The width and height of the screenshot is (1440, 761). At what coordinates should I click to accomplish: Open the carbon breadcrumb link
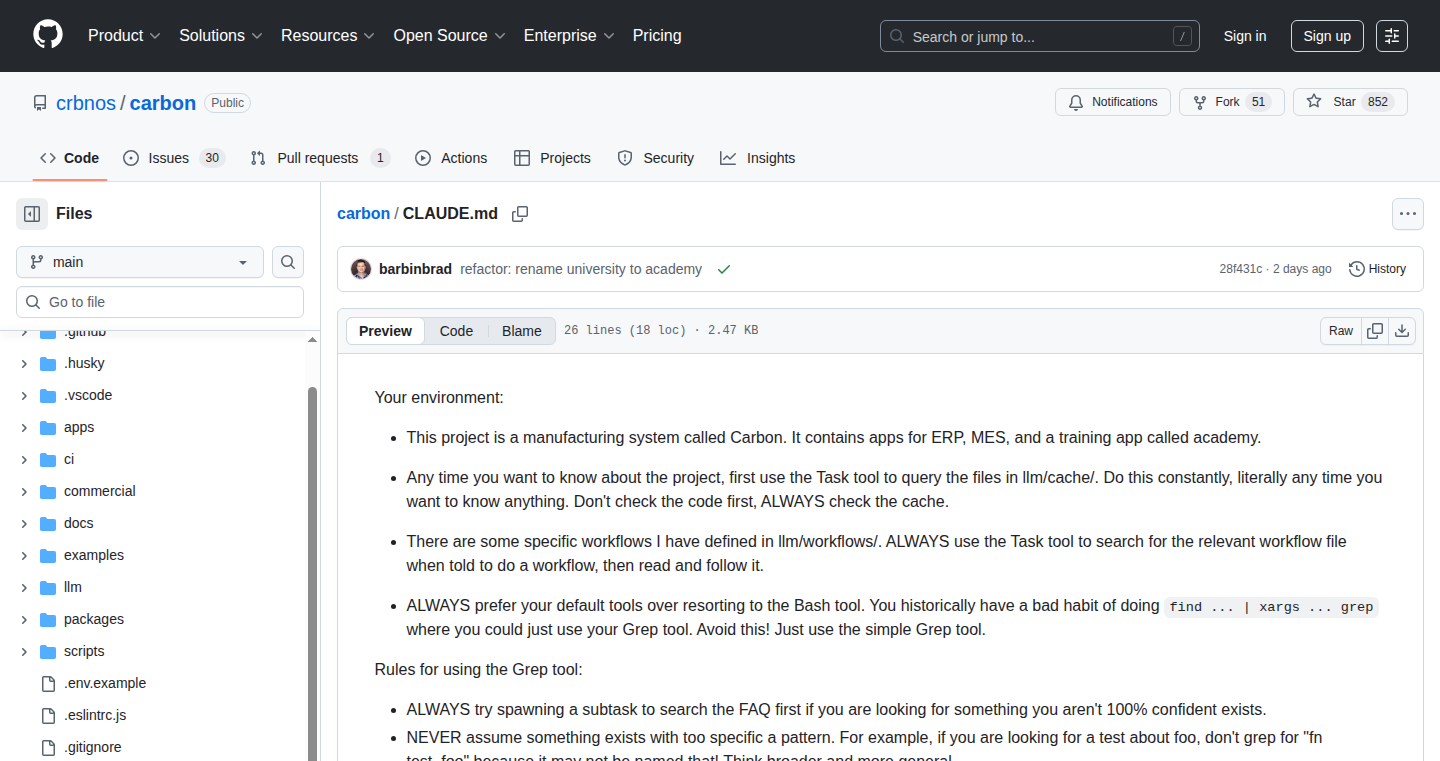click(x=364, y=214)
